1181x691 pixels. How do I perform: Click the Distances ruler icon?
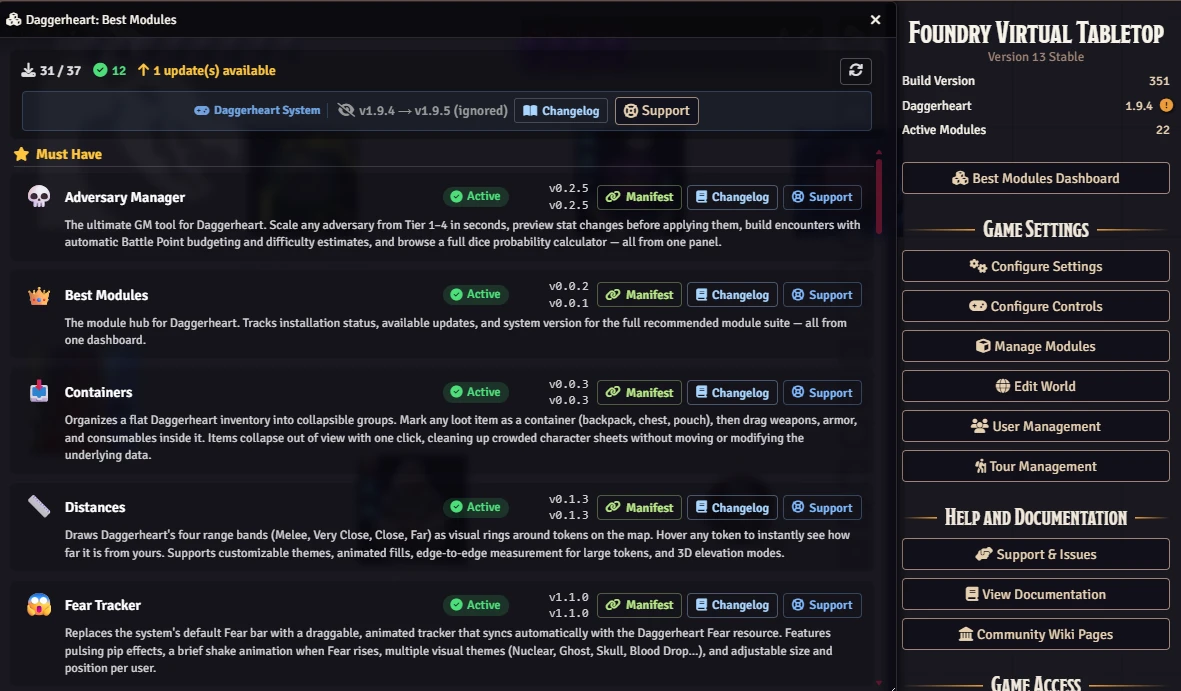pyautogui.click(x=38, y=506)
